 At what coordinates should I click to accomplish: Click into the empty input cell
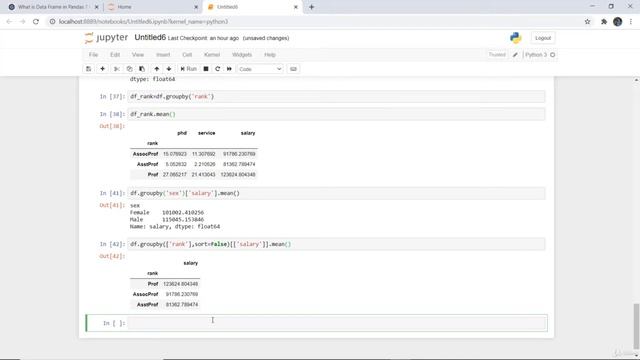(337, 323)
